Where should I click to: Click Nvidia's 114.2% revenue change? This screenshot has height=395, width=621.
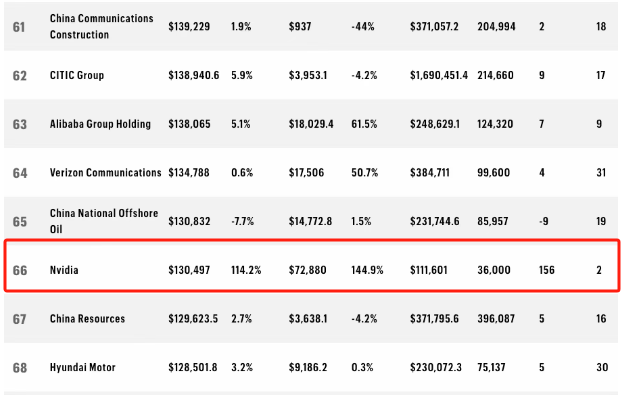(x=246, y=270)
